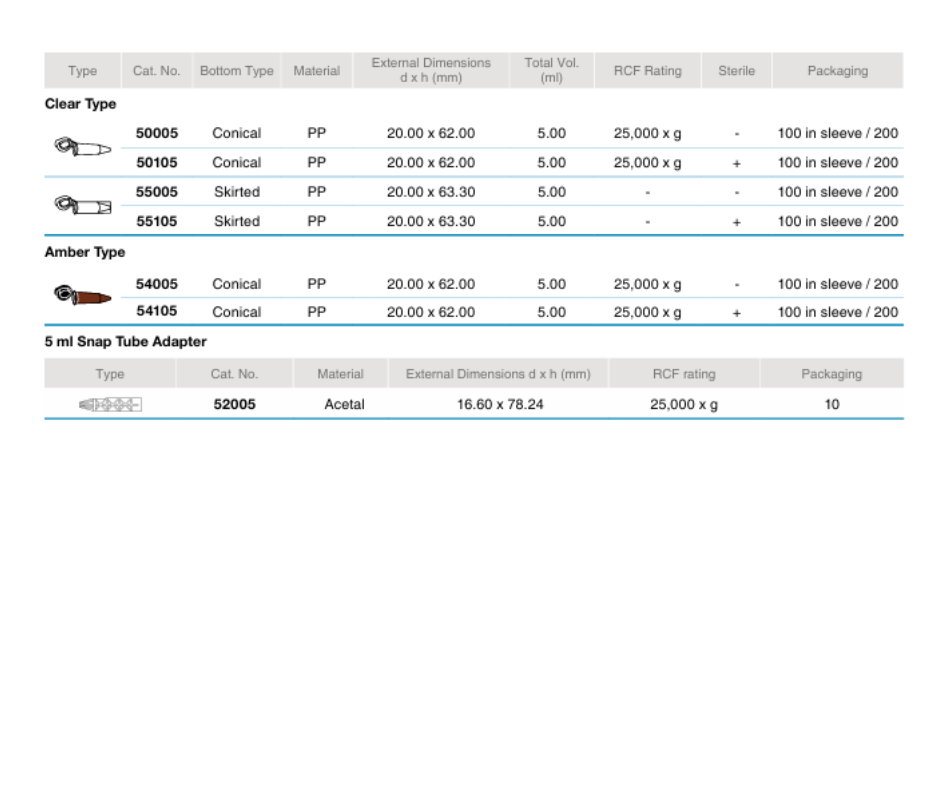Open catalog number 55005
940x788 pixels.
[157, 192]
